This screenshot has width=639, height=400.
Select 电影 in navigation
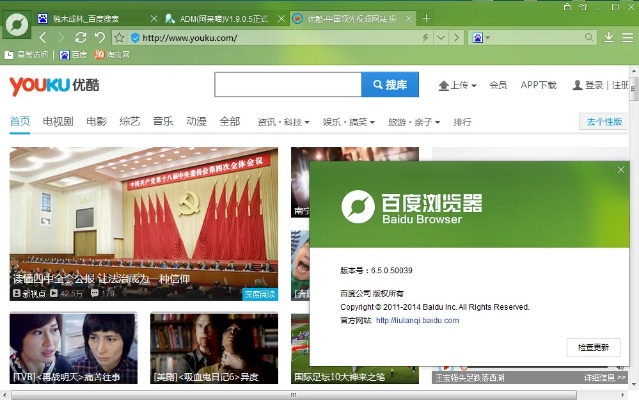97,121
